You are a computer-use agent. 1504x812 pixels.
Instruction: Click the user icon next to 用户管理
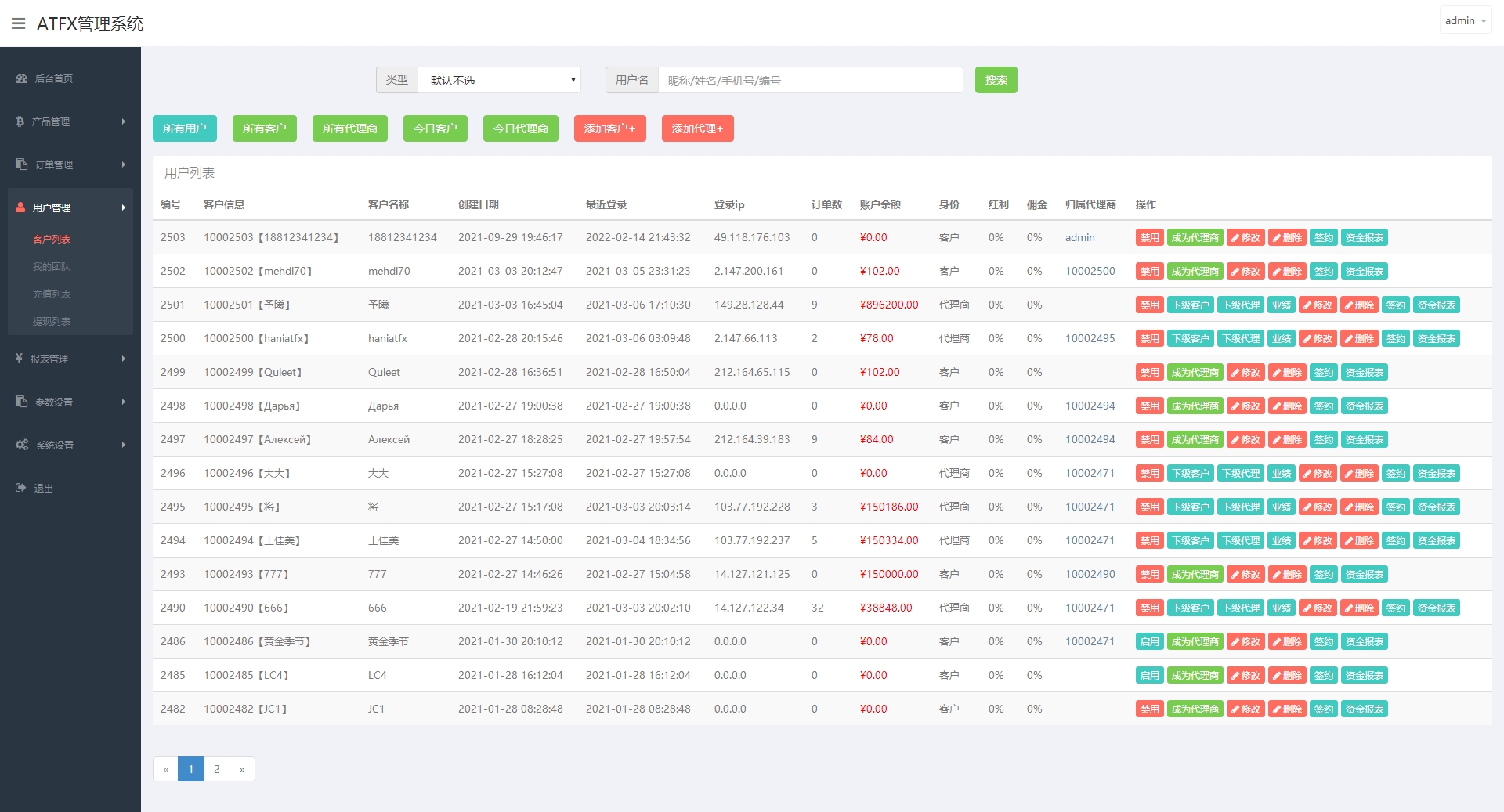point(21,208)
